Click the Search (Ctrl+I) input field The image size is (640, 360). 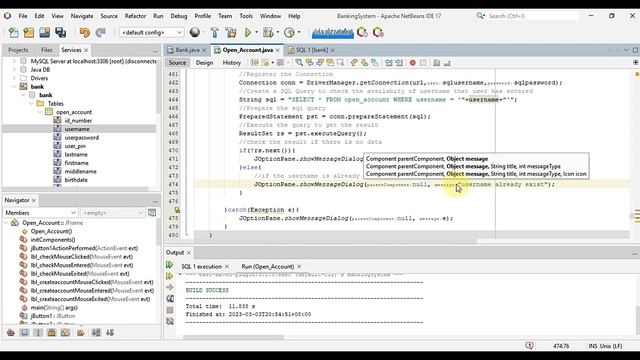tap(533, 16)
